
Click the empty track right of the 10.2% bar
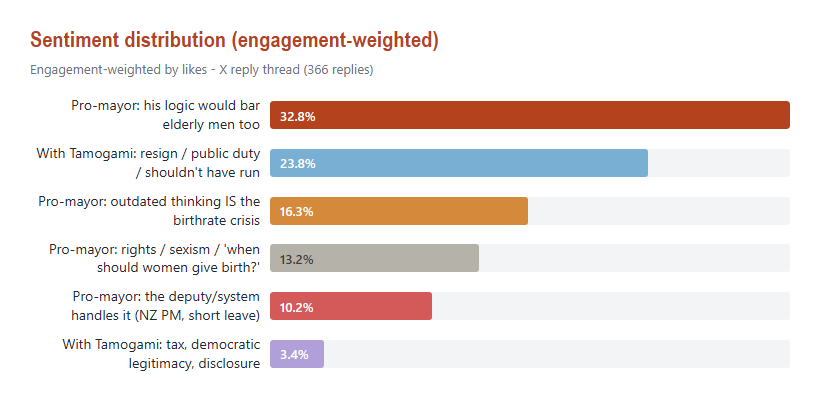tap(611, 306)
